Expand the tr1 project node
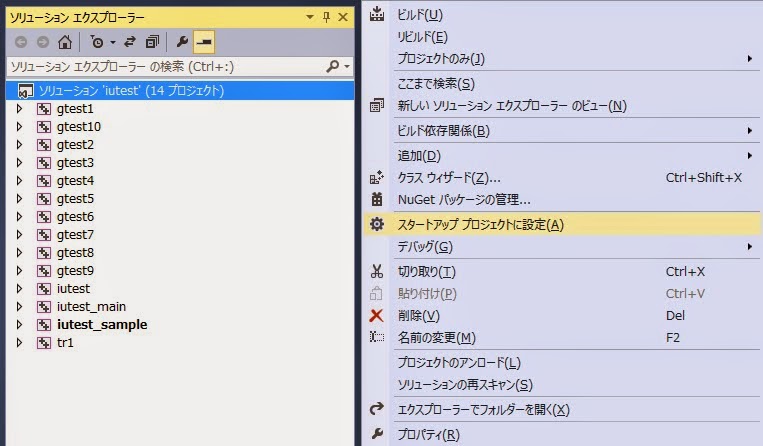 19,342
